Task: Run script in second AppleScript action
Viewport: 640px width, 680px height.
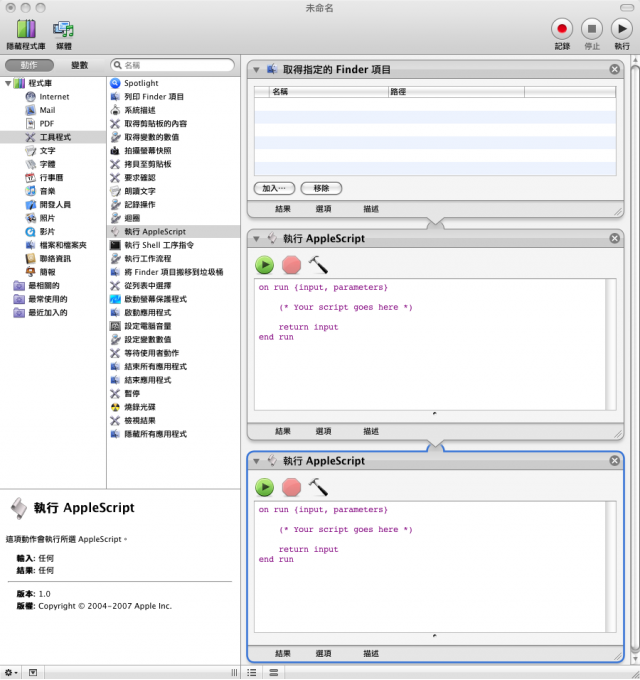Action: click(264, 487)
